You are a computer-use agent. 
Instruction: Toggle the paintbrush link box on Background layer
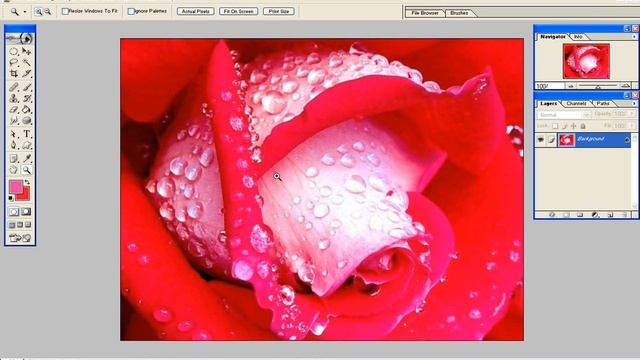[x=551, y=140]
